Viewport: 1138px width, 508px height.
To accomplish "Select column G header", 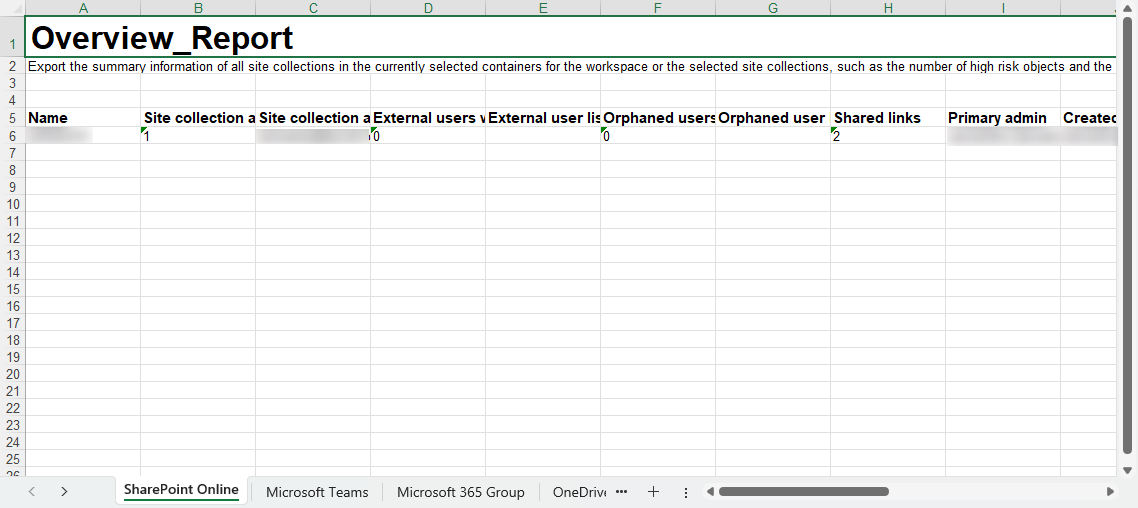I will [x=773, y=8].
